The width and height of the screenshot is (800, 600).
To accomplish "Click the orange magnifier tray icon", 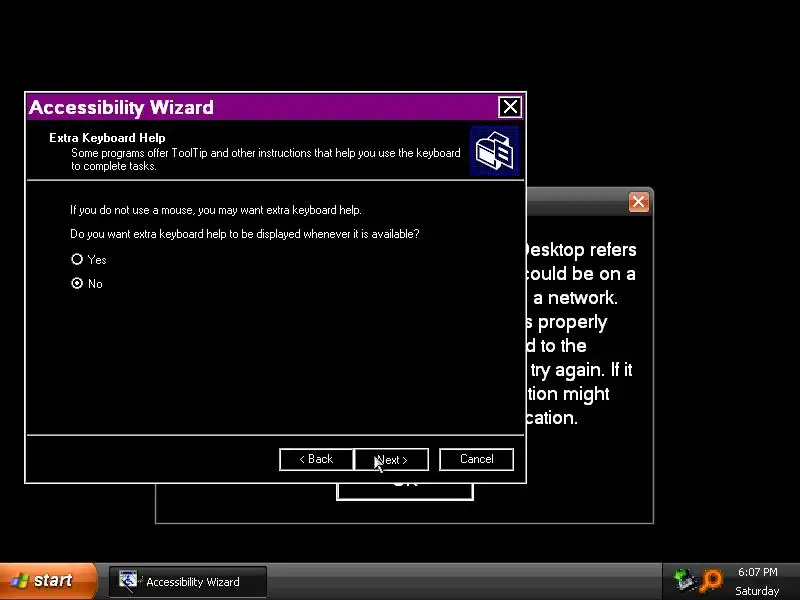I will point(711,580).
